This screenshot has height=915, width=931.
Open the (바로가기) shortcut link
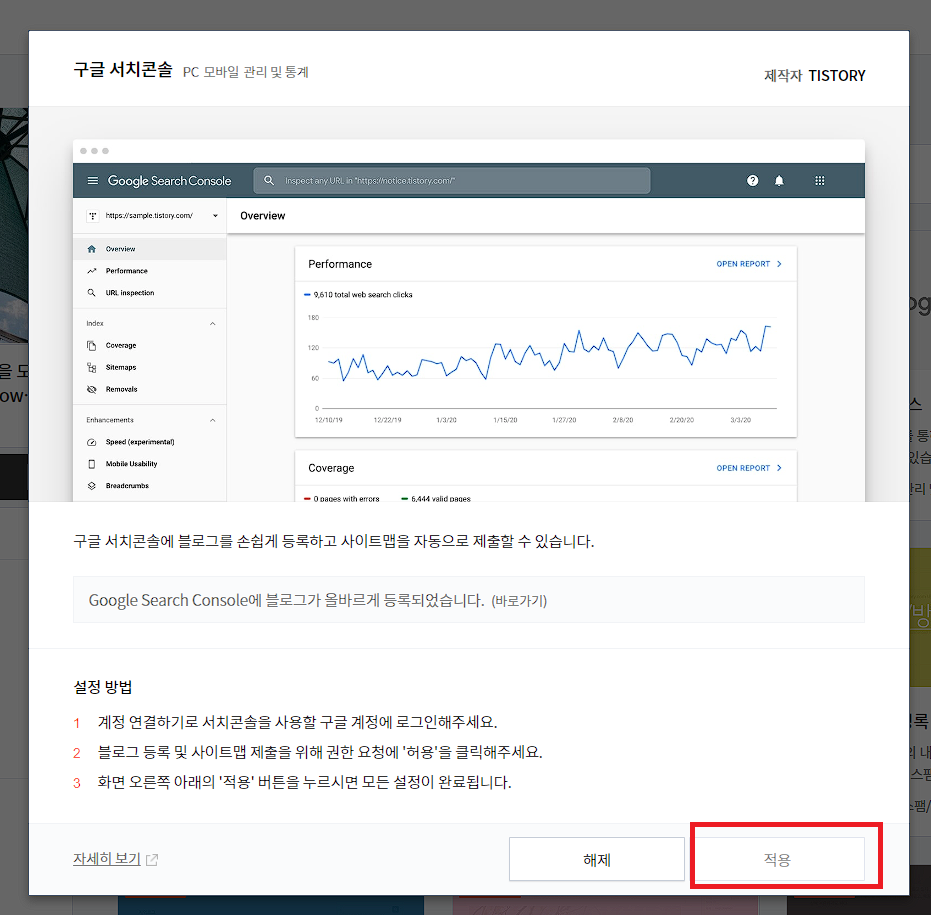(519, 601)
